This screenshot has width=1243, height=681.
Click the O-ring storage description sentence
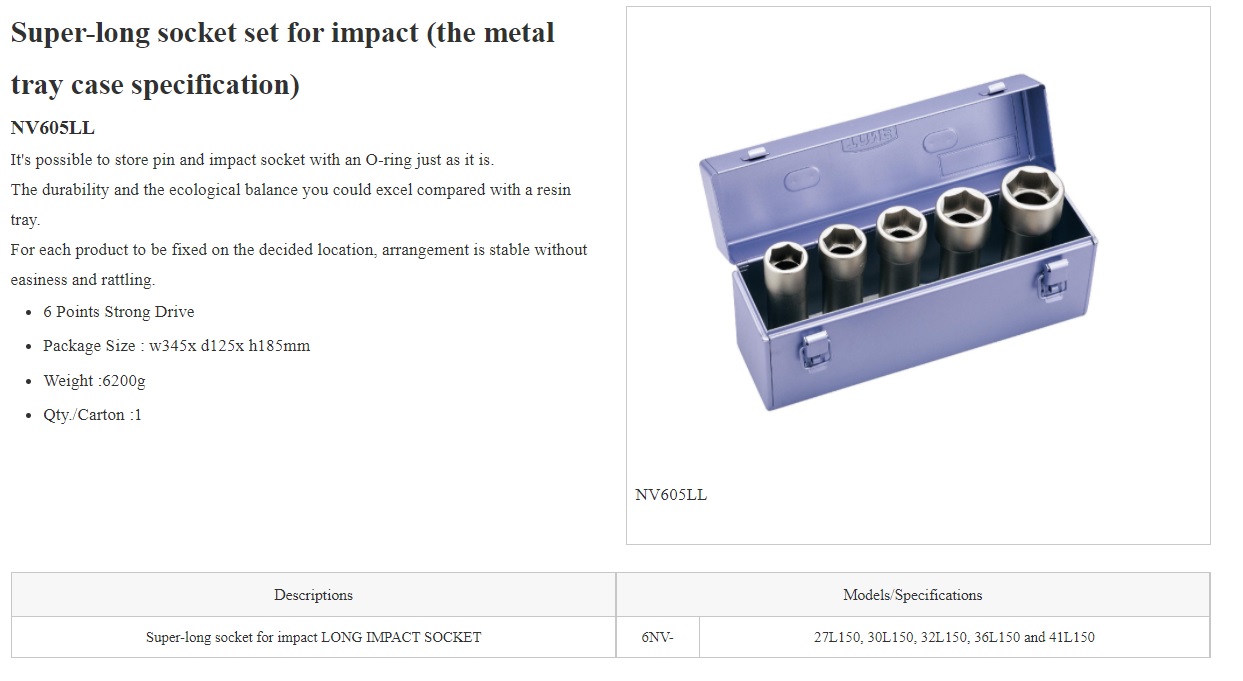click(x=252, y=160)
